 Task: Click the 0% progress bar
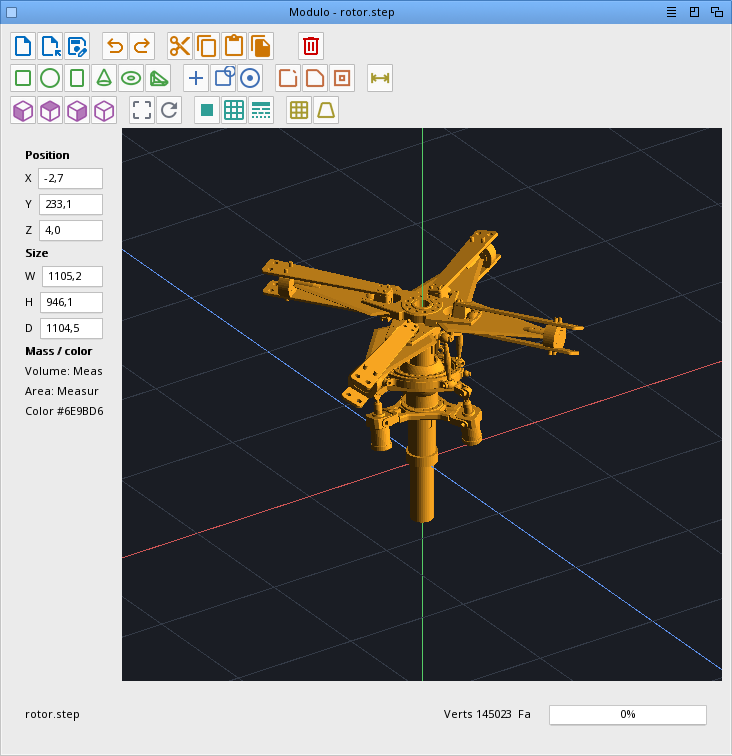tap(628, 715)
